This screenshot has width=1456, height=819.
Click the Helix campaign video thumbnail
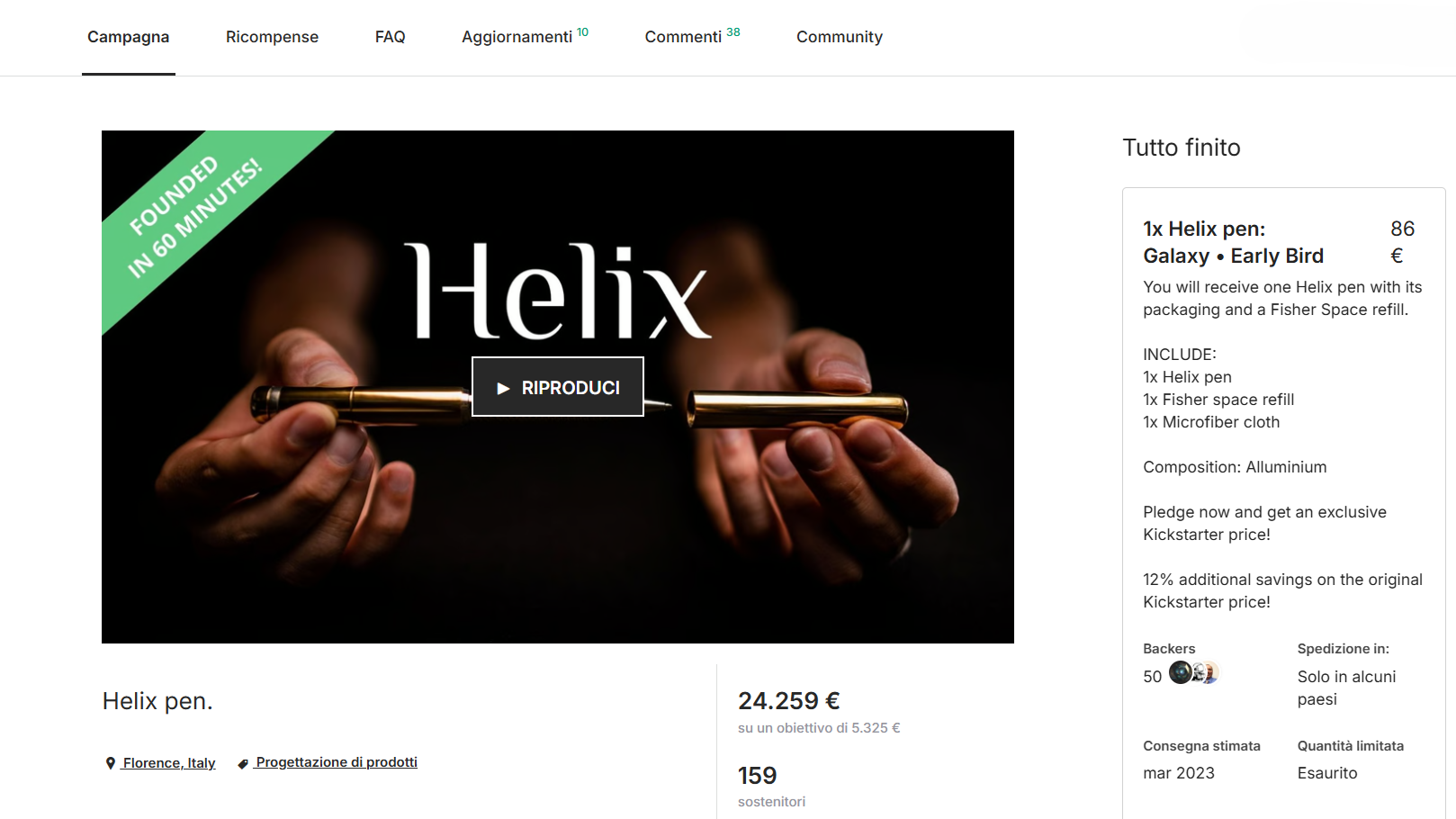558,387
